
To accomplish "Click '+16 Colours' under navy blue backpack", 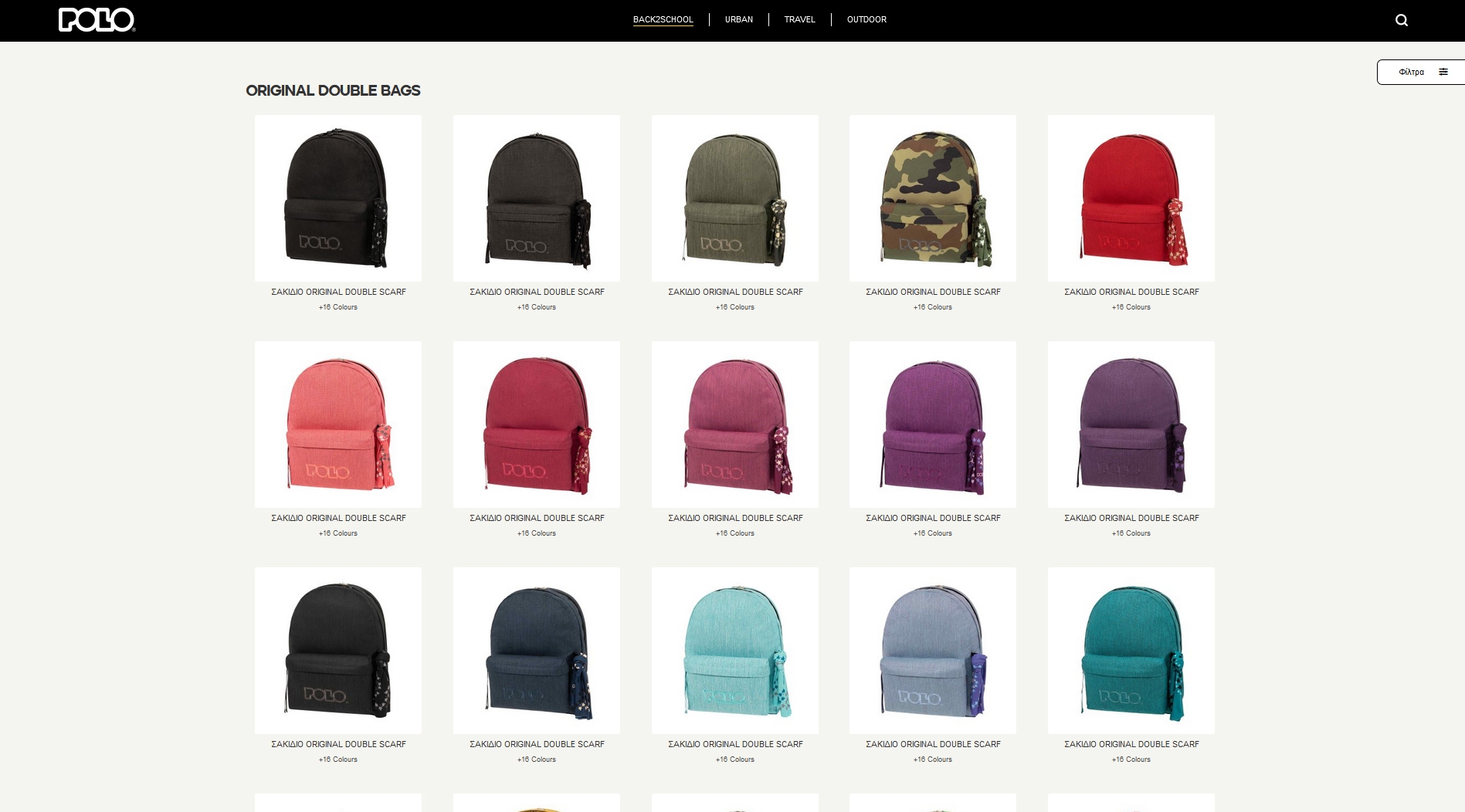I will [537, 760].
